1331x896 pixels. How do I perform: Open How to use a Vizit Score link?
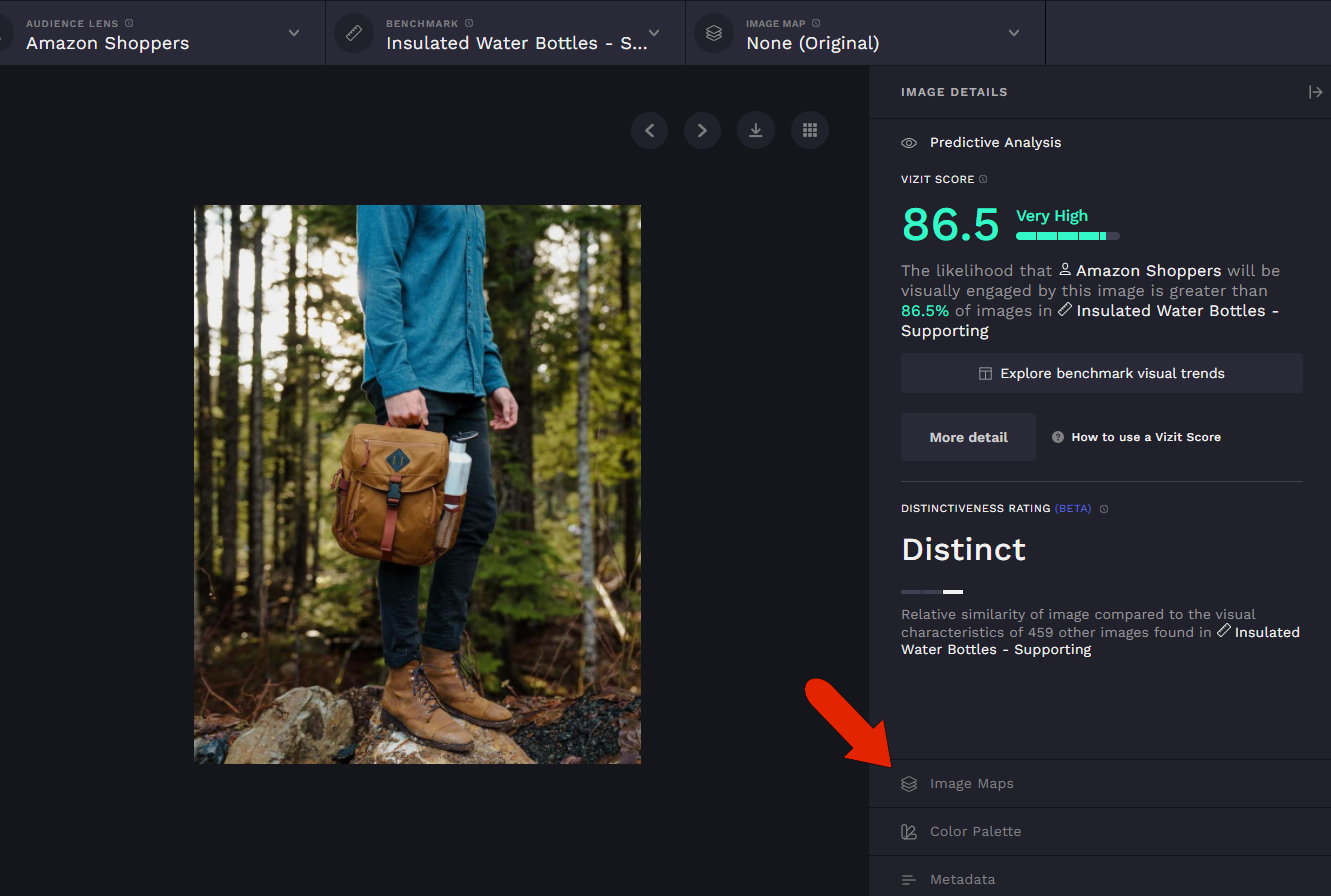(1145, 437)
